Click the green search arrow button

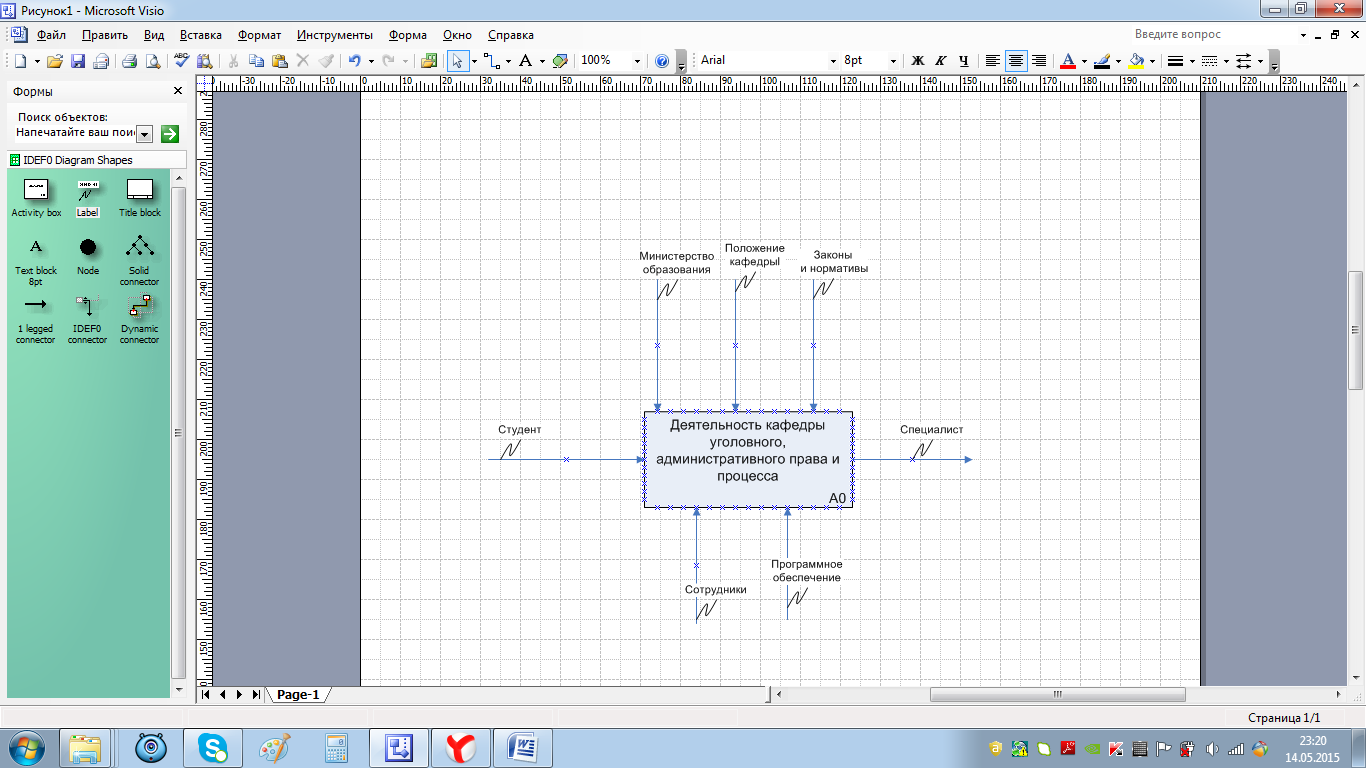click(x=170, y=133)
